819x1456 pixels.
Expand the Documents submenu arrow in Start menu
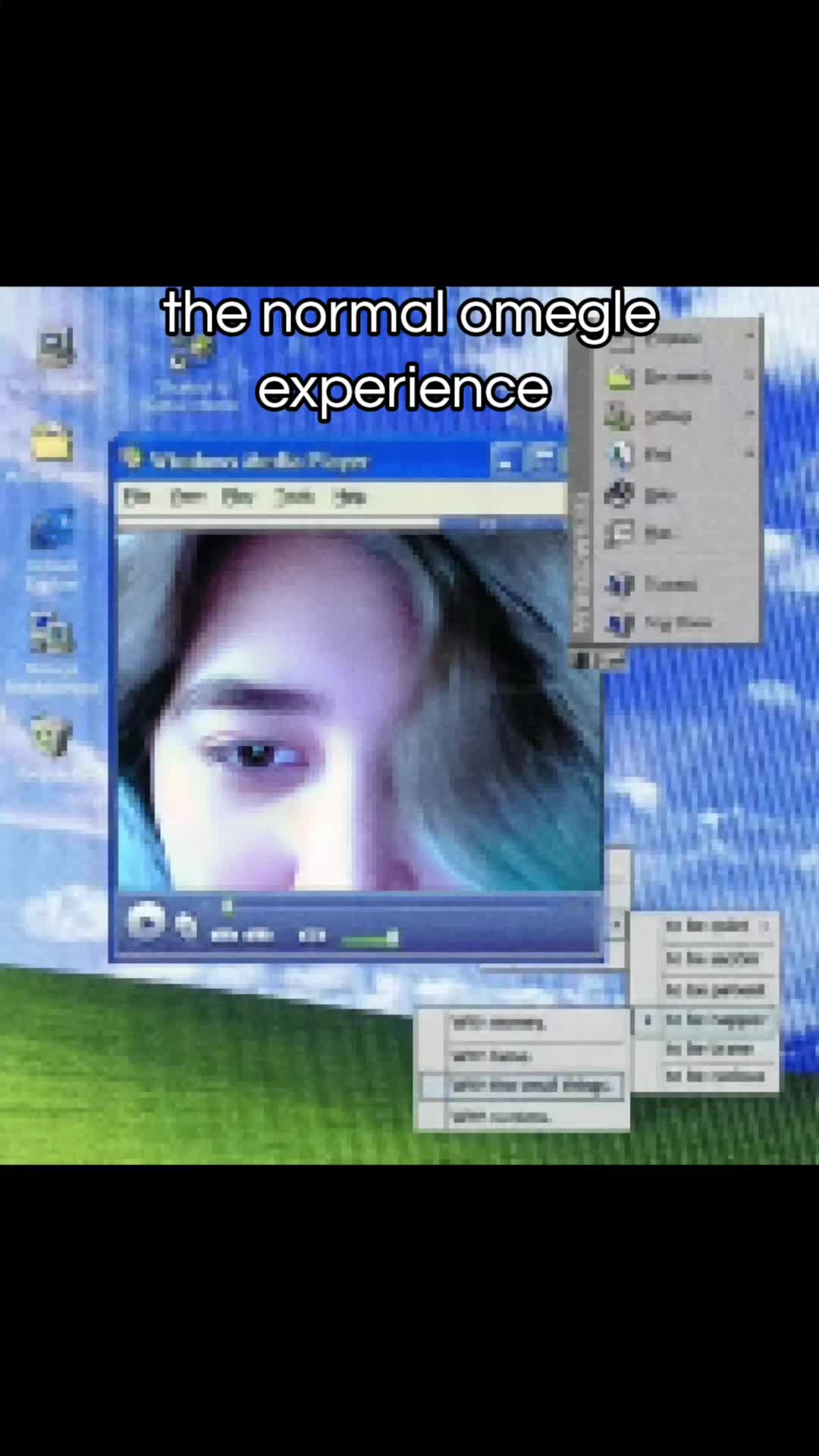point(749,375)
